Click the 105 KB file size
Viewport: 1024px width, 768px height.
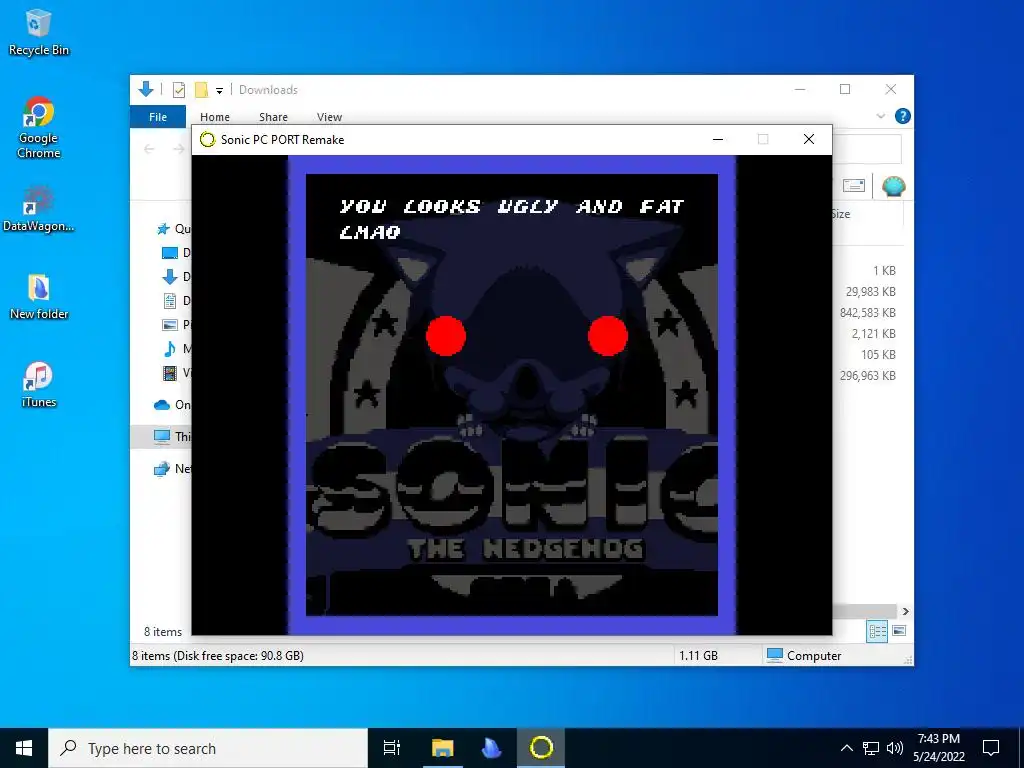coord(878,355)
